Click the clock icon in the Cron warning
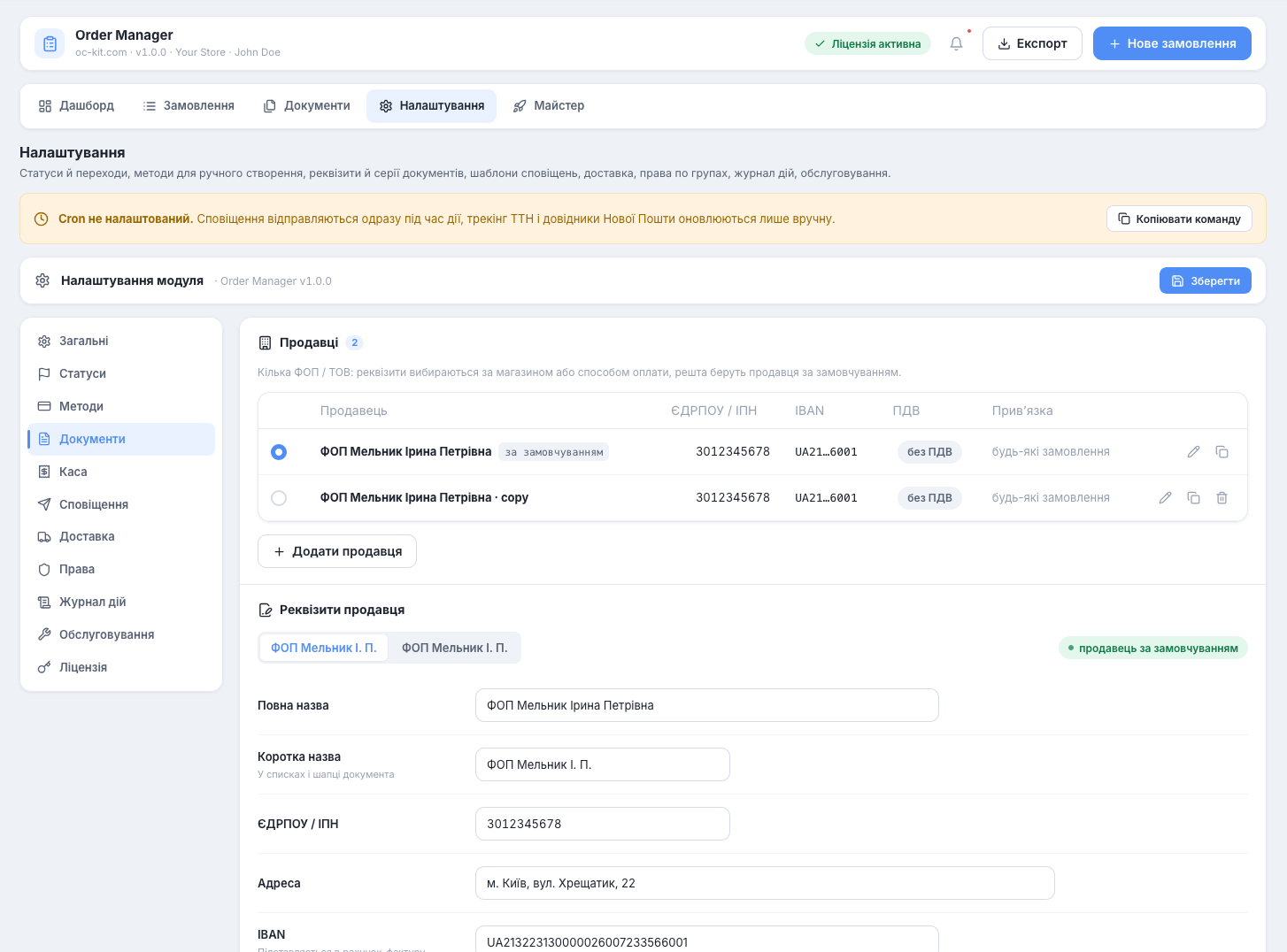This screenshot has width=1287, height=952. point(41,219)
